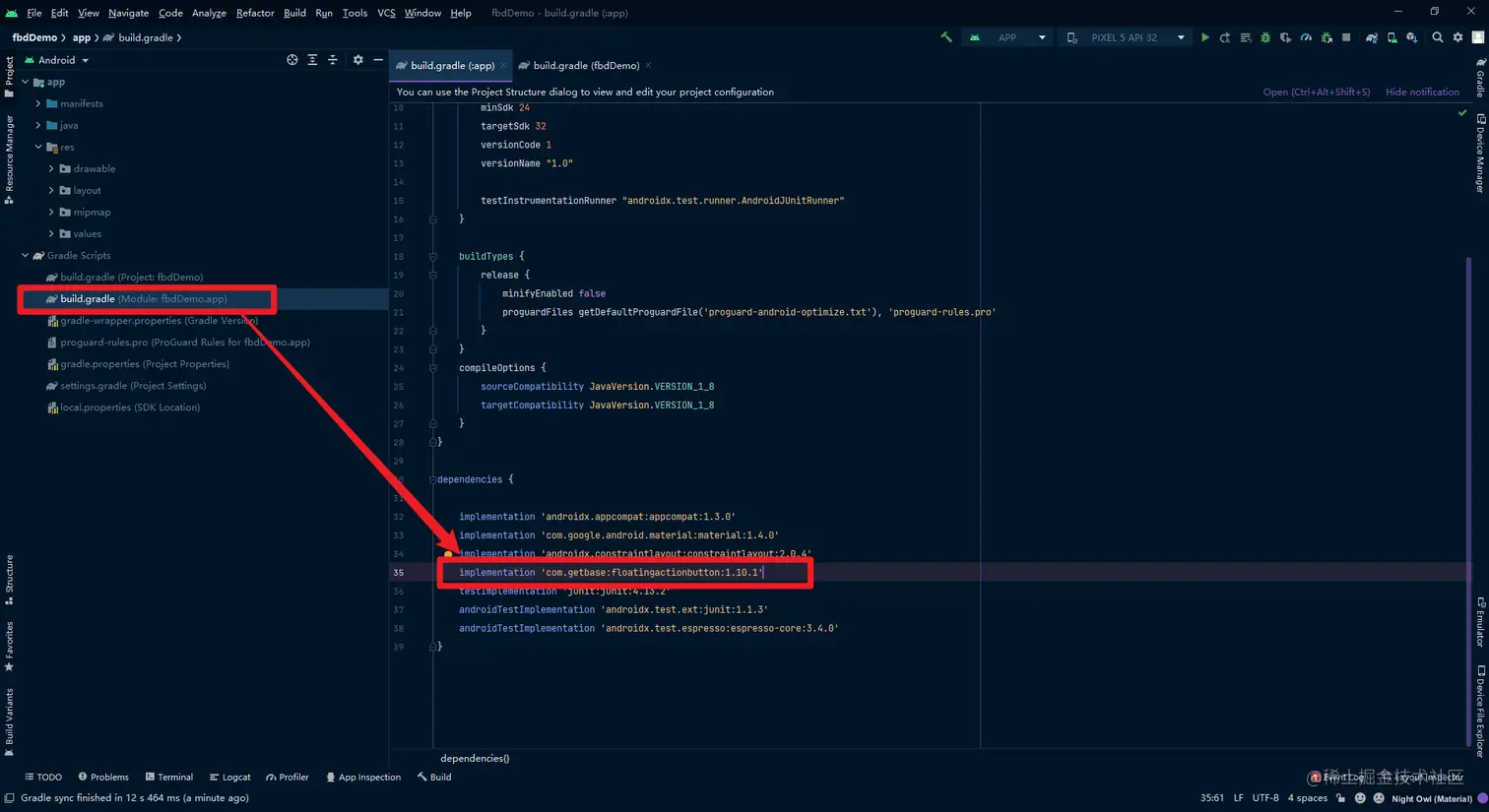The height and width of the screenshot is (812, 1489).
Task: Click select opened file target icon
Action: click(292, 60)
